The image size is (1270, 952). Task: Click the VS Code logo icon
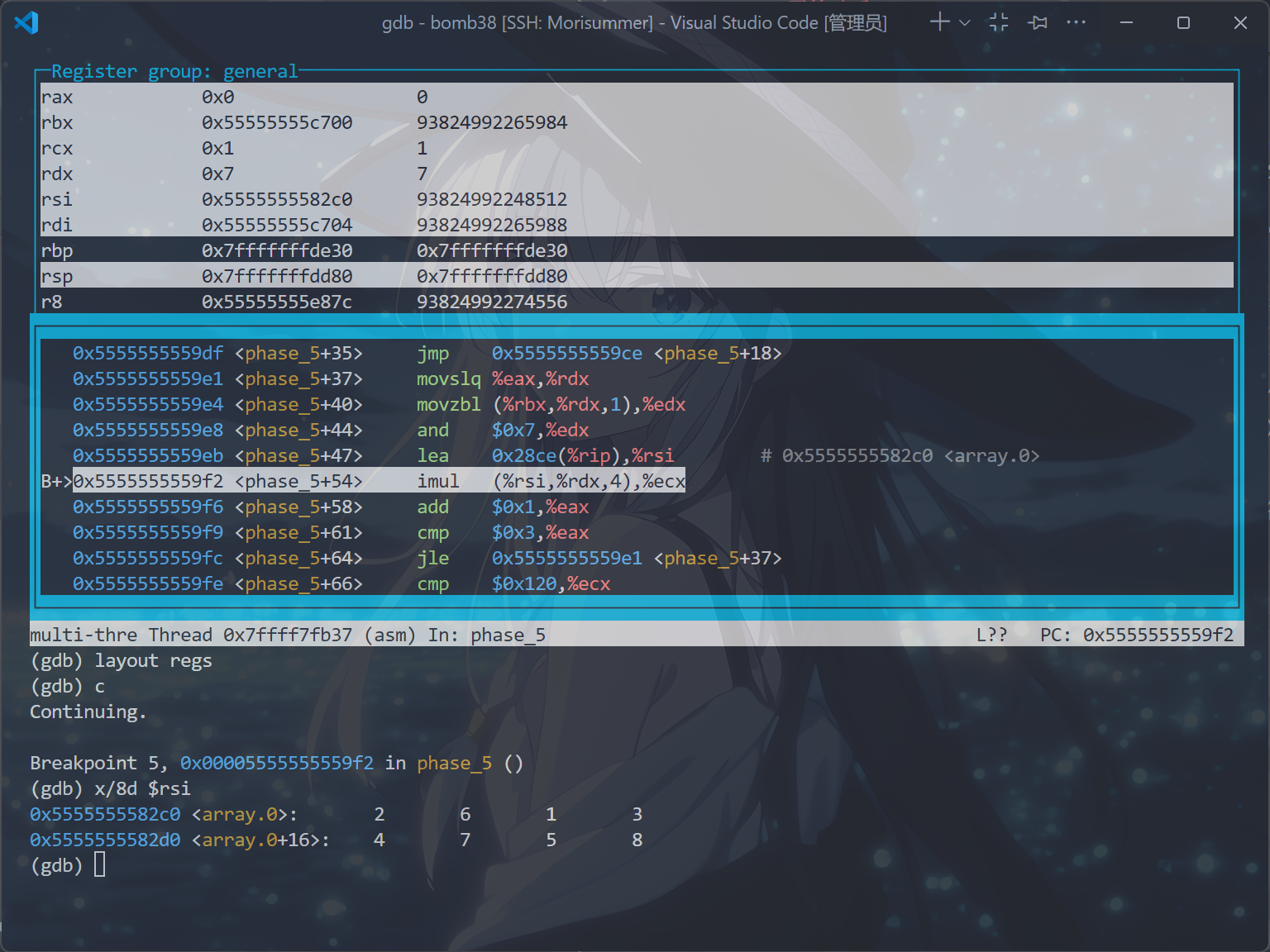[26, 22]
